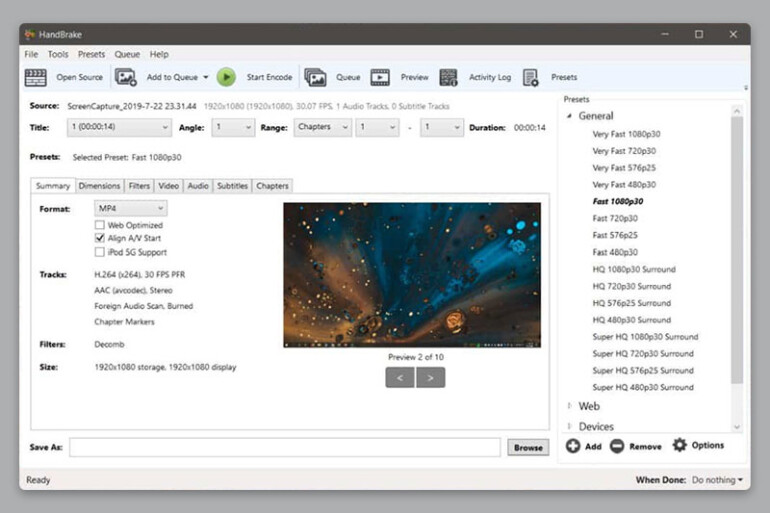The height and width of the screenshot is (513, 770).
Task: Select the Very Fast 576p25 preset
Action: (x=624, y=167)
